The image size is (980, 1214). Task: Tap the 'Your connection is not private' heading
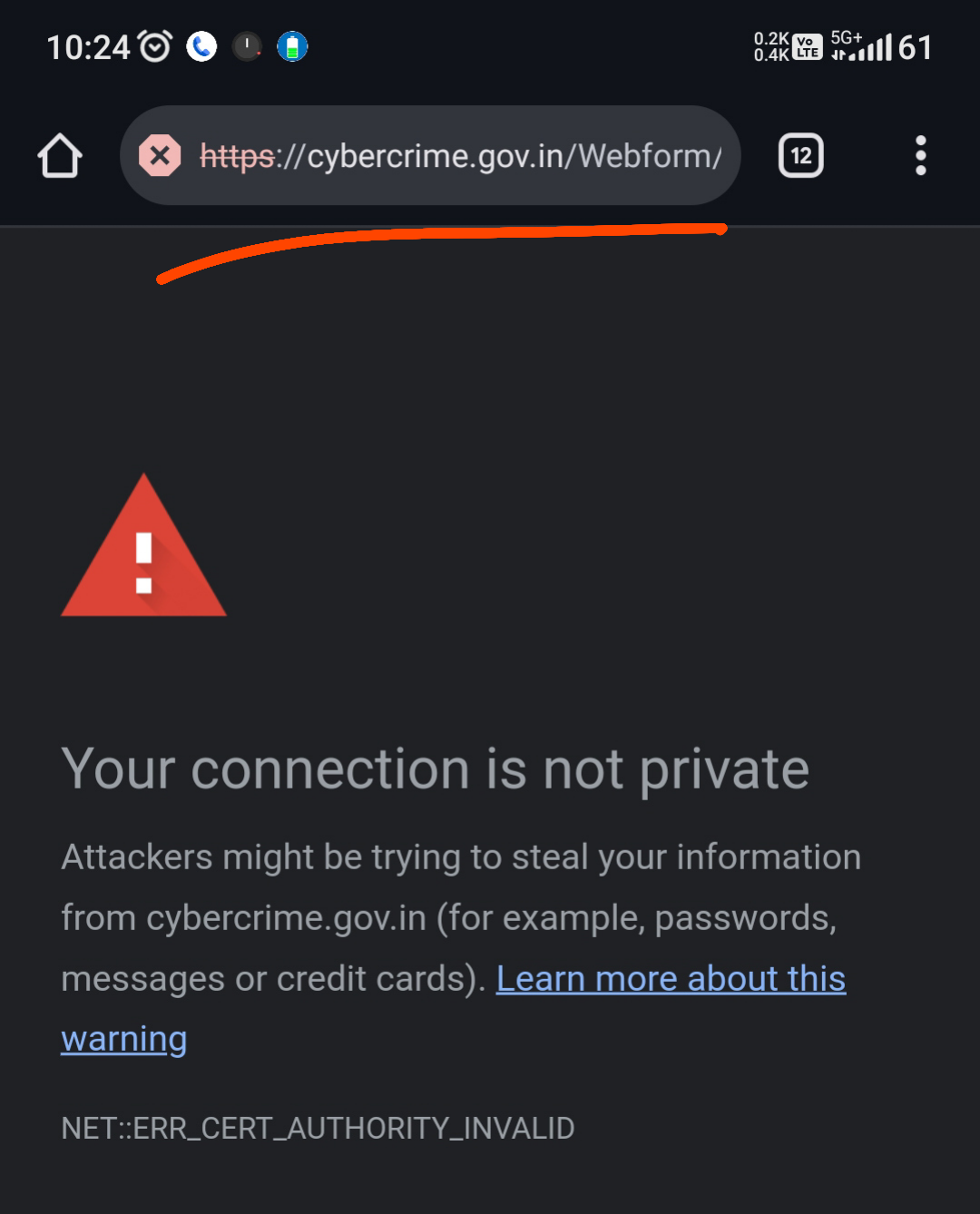pyautogui.click(x=435, y=769)
